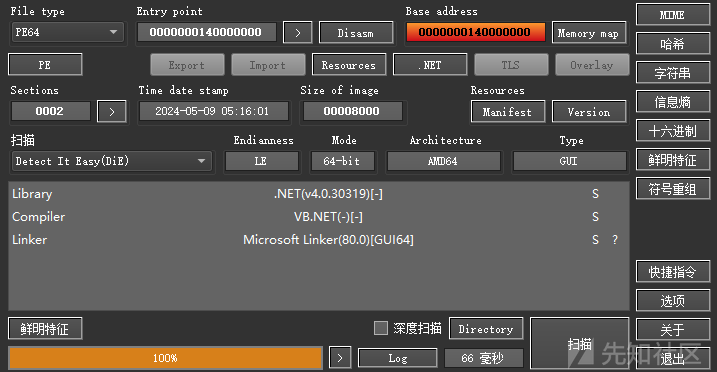Toggle the 深度扫描 (deep scan) checkbox

[380, 328]
